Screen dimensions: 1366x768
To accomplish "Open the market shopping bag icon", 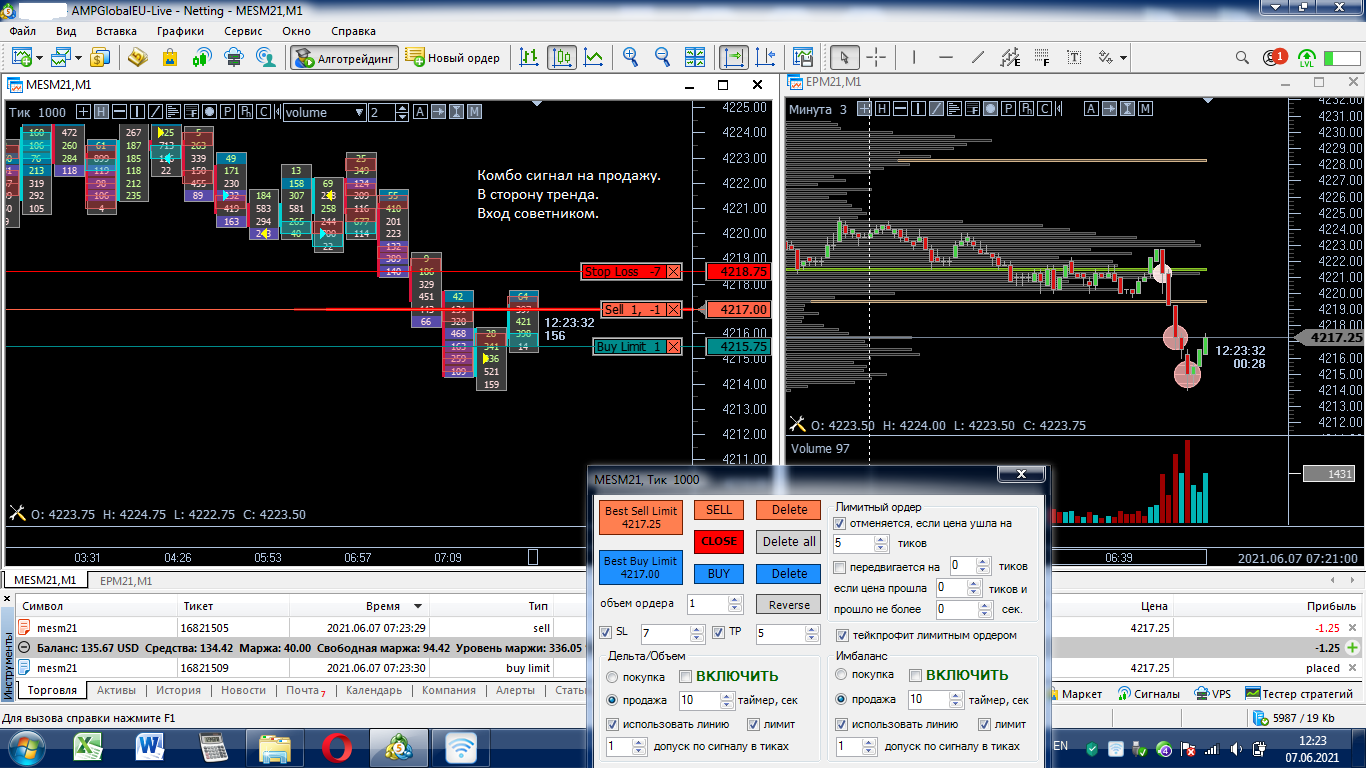I will tap(170, 58).
